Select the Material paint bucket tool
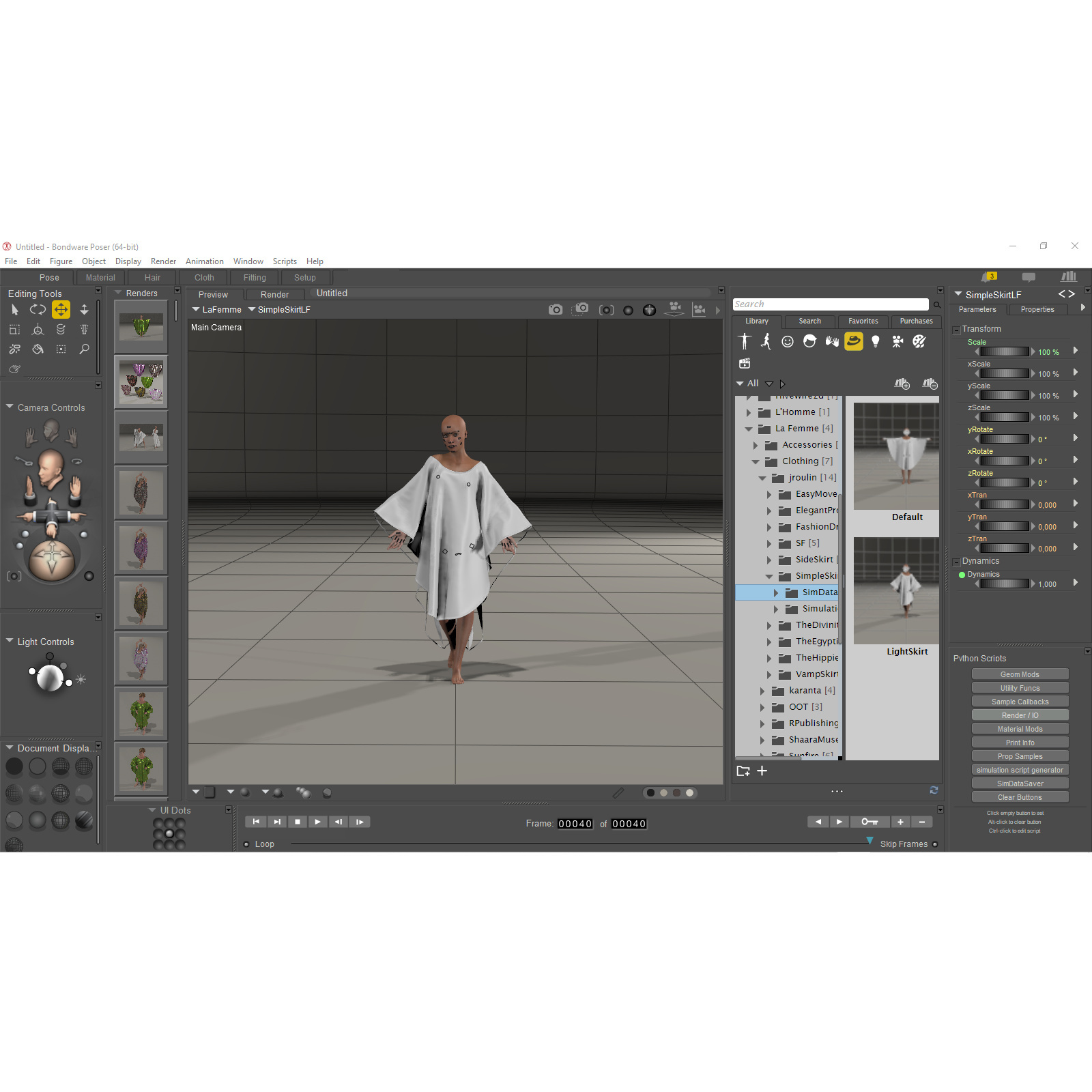 coord(38,349)
